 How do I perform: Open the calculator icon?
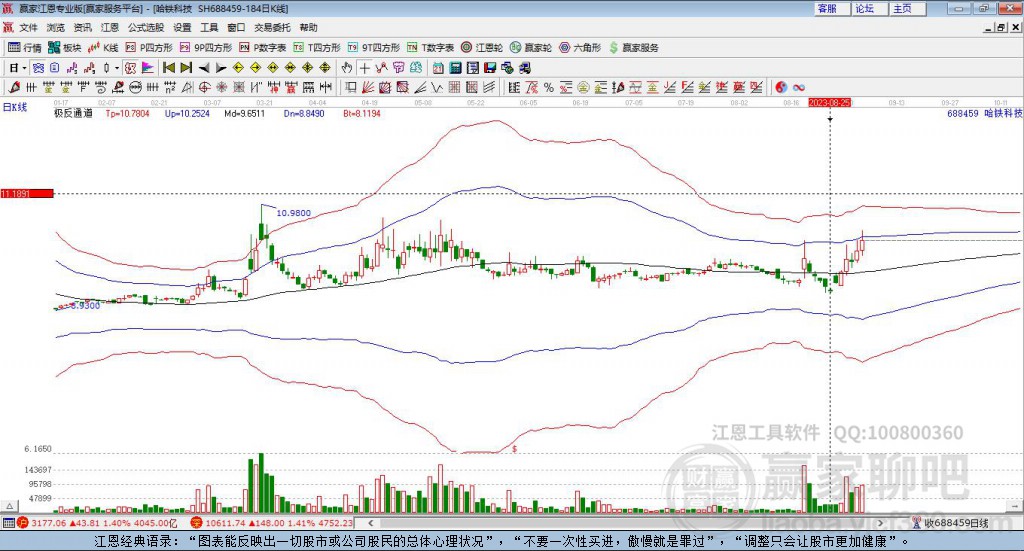tap(455, 68)
